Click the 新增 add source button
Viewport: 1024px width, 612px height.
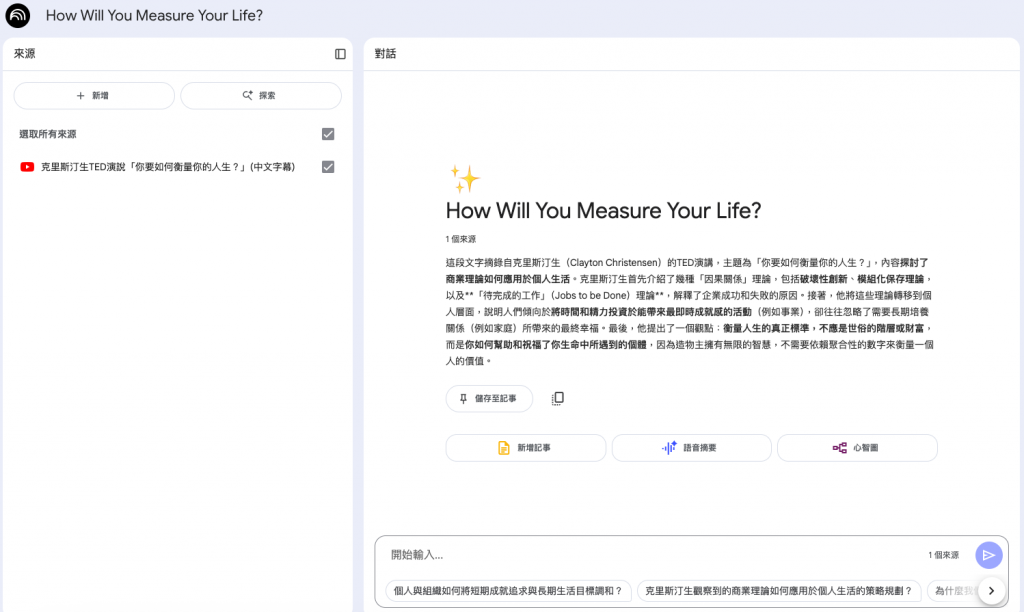(x=94, y=95)
